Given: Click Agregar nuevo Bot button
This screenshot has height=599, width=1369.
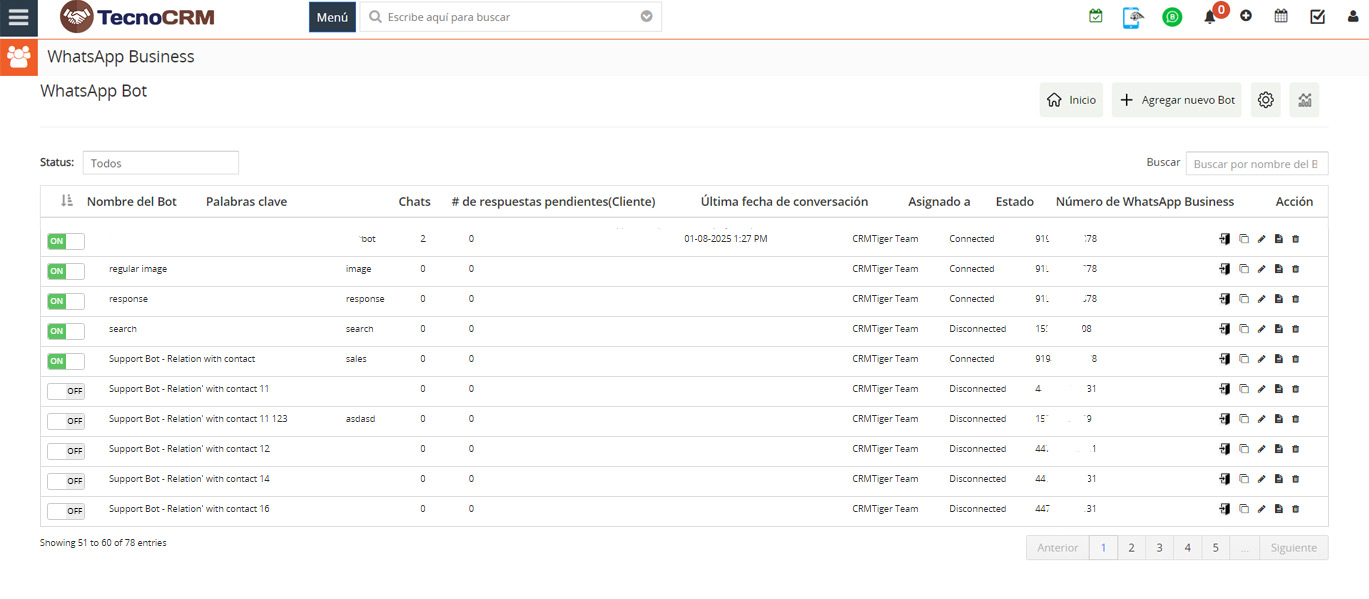Looking at the screenshot, I should (x=1176, y=100).
